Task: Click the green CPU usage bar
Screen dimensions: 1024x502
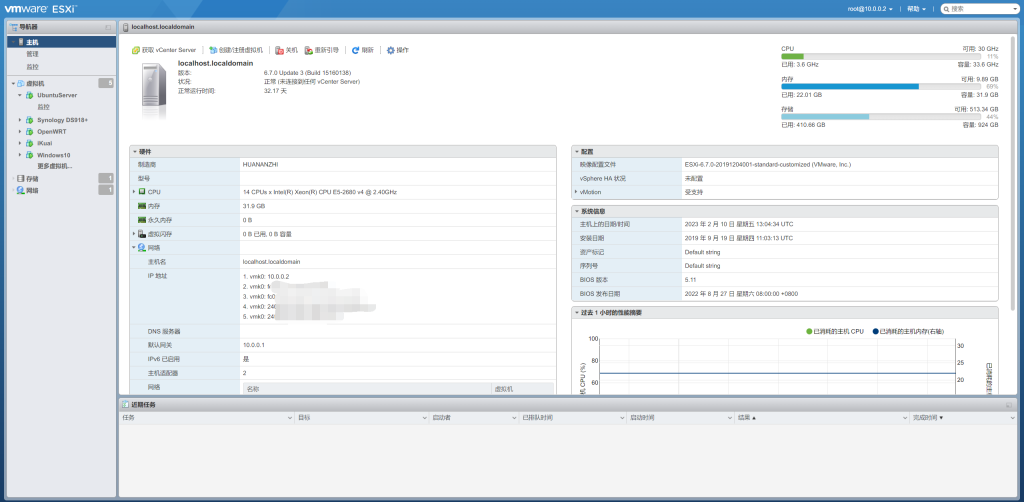Action: pos(792,57)
